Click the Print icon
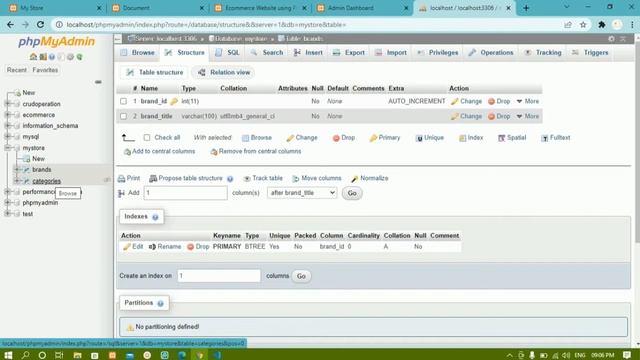 (121, 178)
